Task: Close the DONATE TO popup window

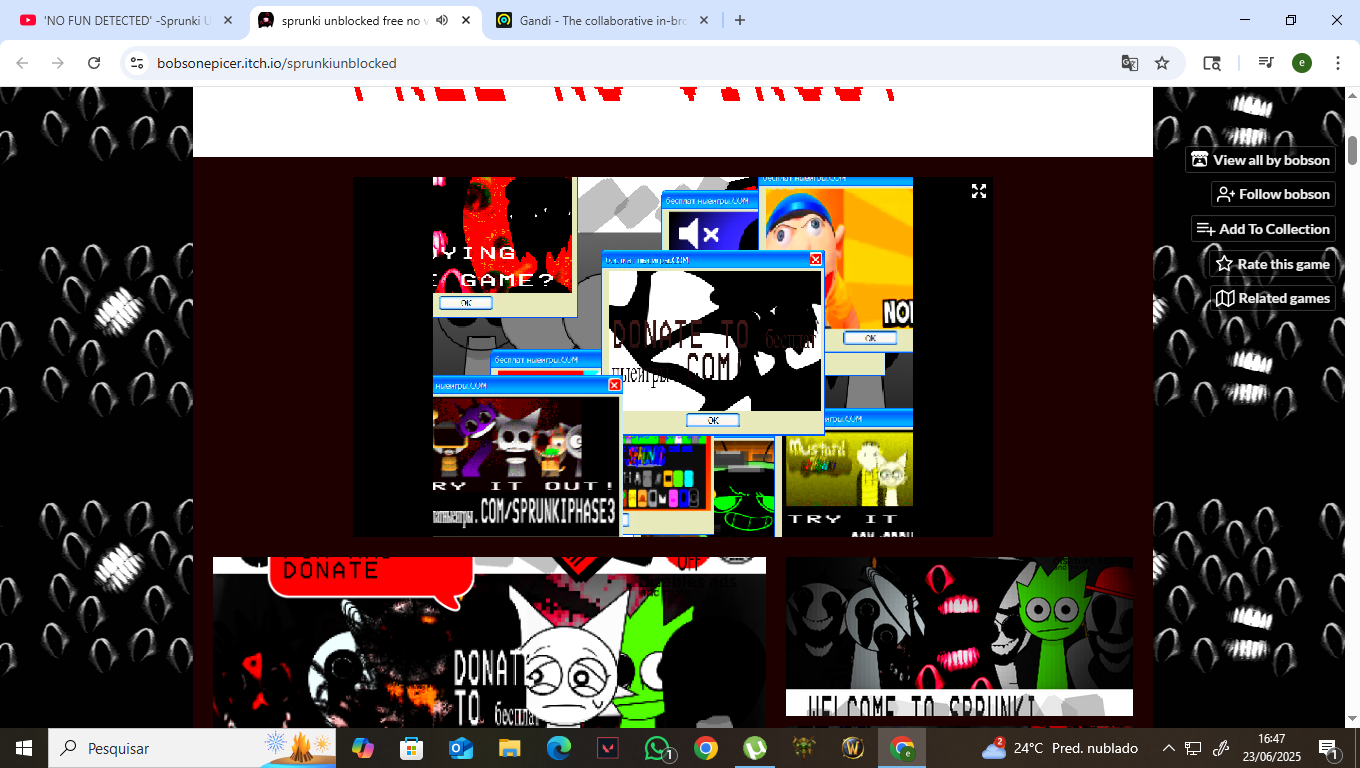Action: click(815, 259)
